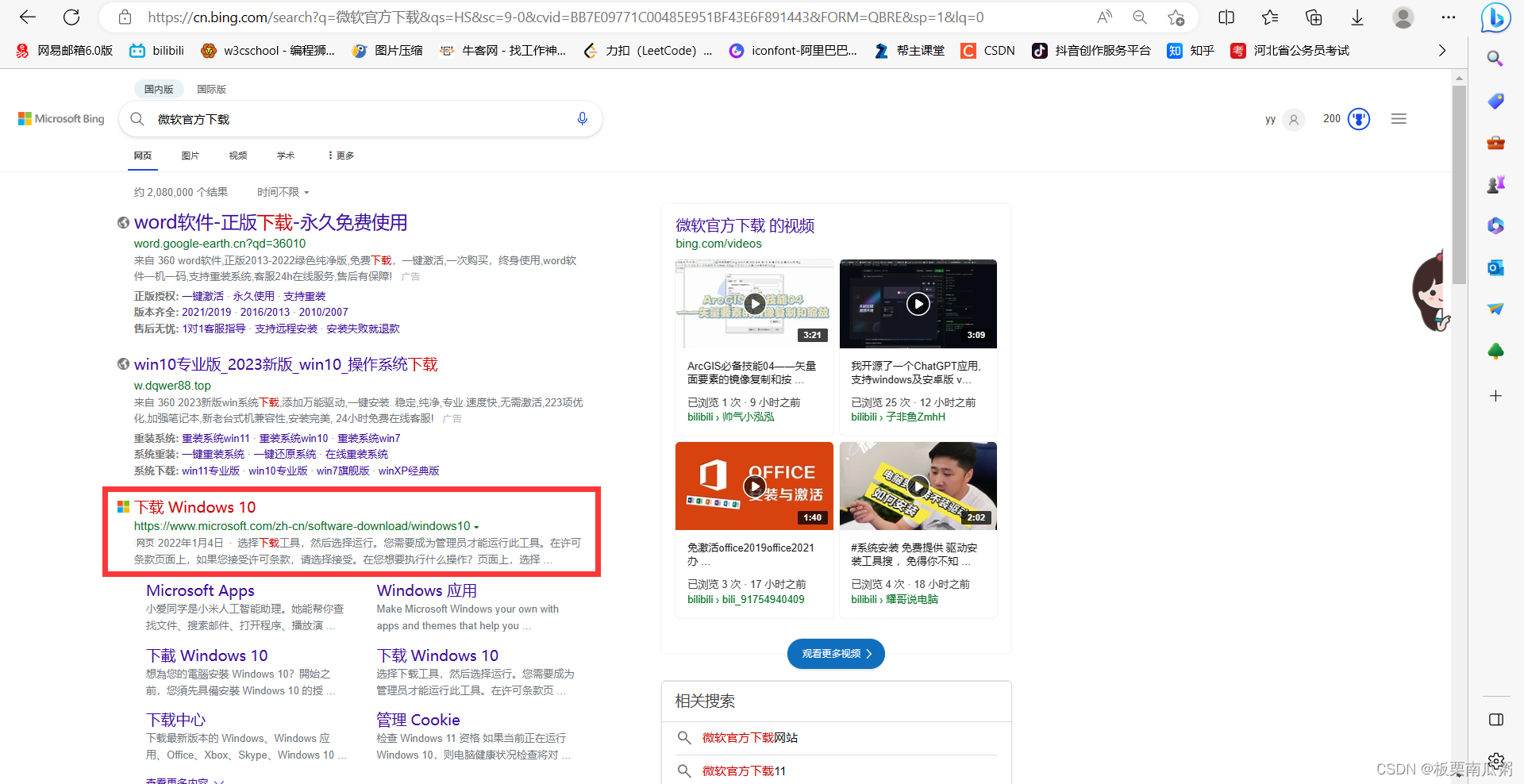This screenshot has width=1524, height=784.
Task: Click sidebar search magnifier icon
Action: pos(1495,59)
